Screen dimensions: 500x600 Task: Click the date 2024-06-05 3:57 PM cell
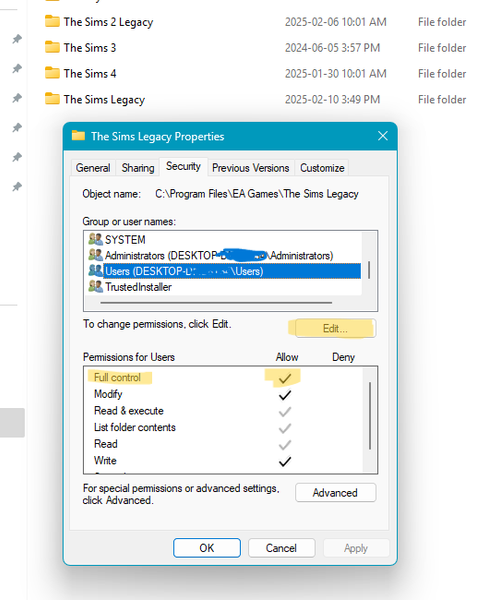click(x=332, y=48)
